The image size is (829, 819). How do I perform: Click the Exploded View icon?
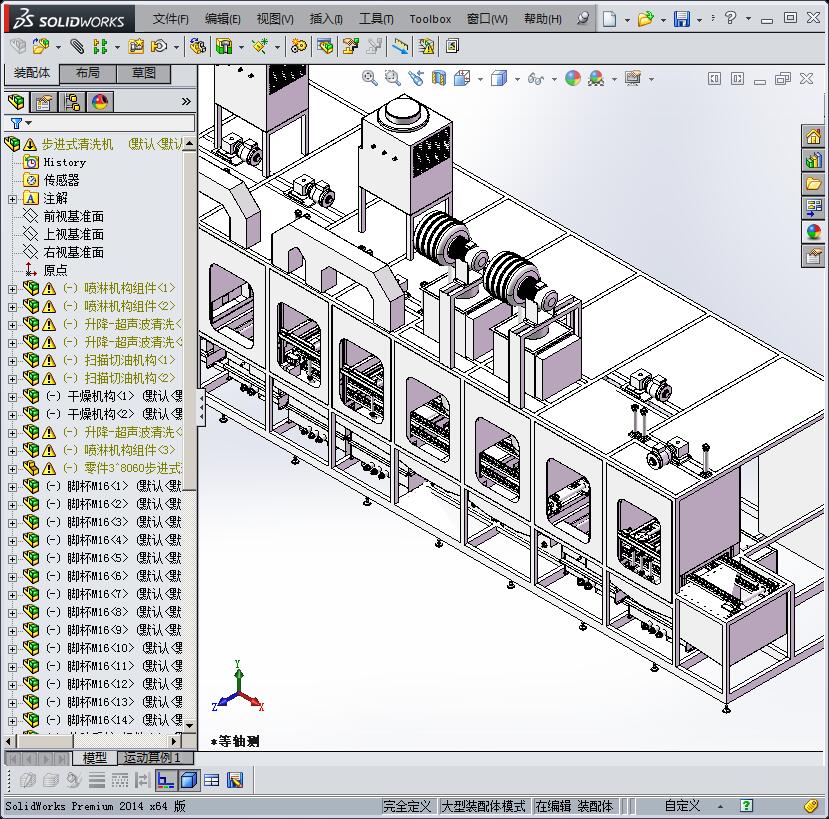coord(351,47)
